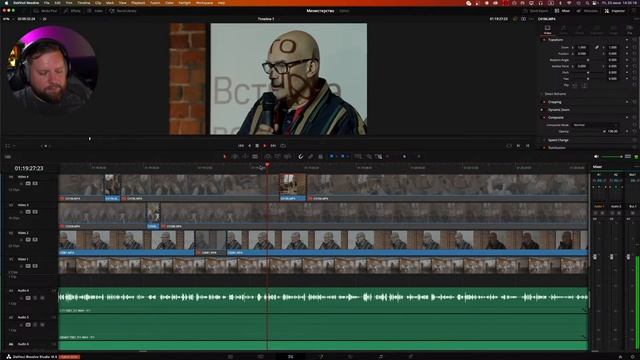Open the Media Pool panel
The image size is (640, 360).
[x=45, y=11]
